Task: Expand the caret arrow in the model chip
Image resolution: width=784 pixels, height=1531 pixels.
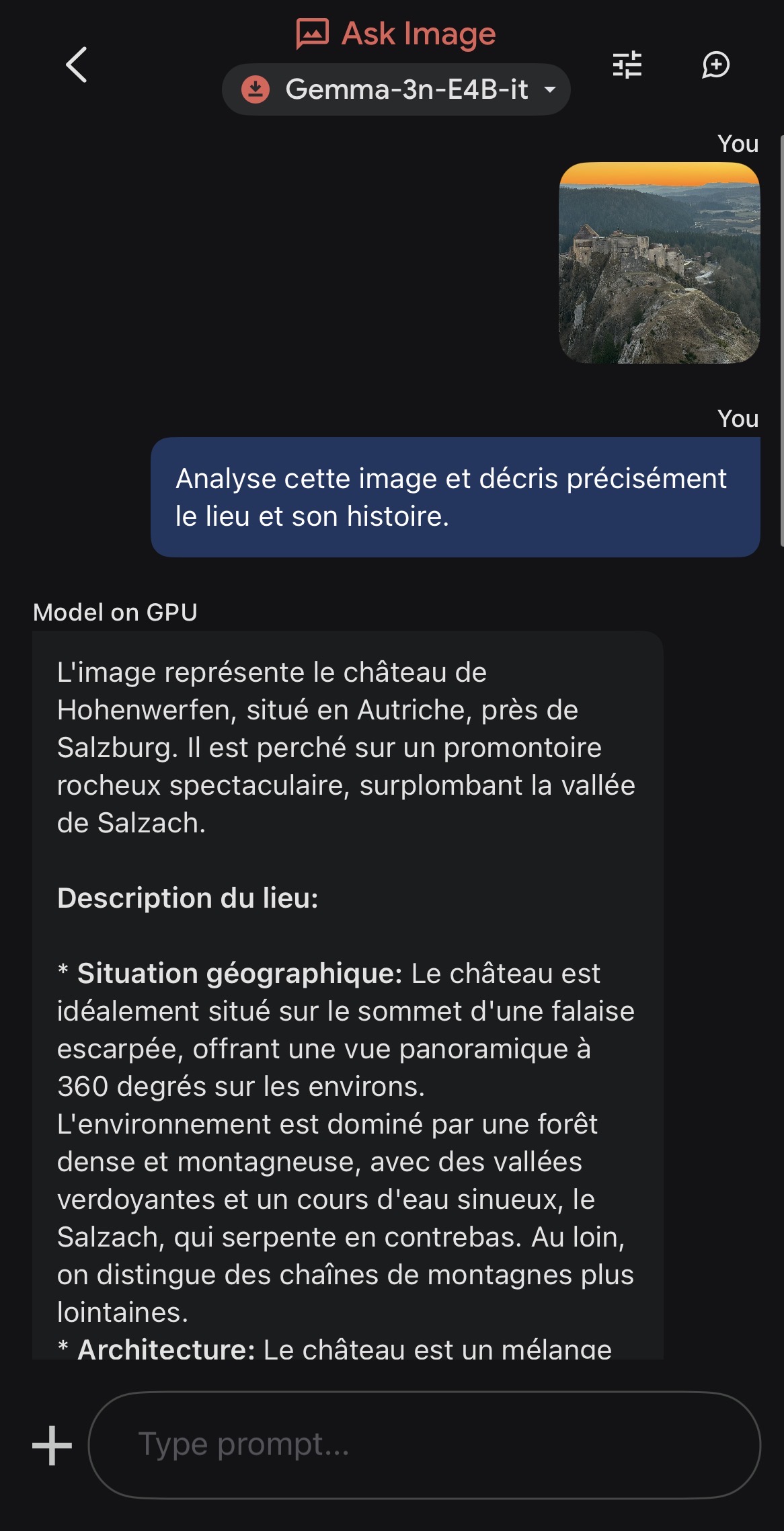Action: tap(550, 89)
